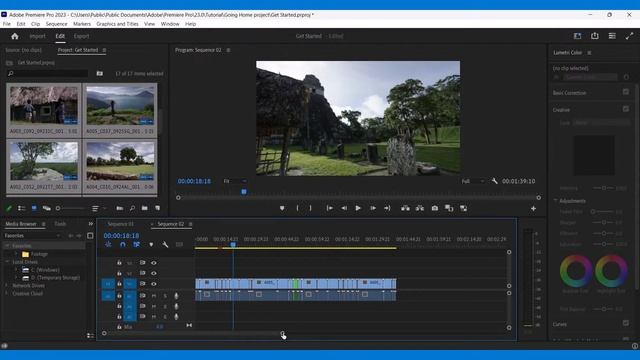This screenshot has height=360, width=640.
Task: Open the Sequence menu
Action: point(56,24)
